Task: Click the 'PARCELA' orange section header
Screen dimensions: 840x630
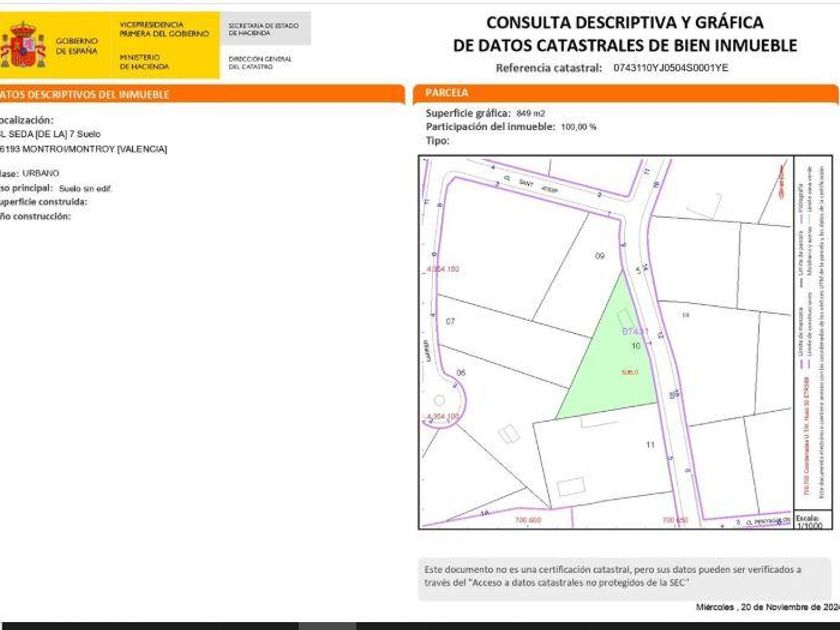Action: click(x=626, y=93)
